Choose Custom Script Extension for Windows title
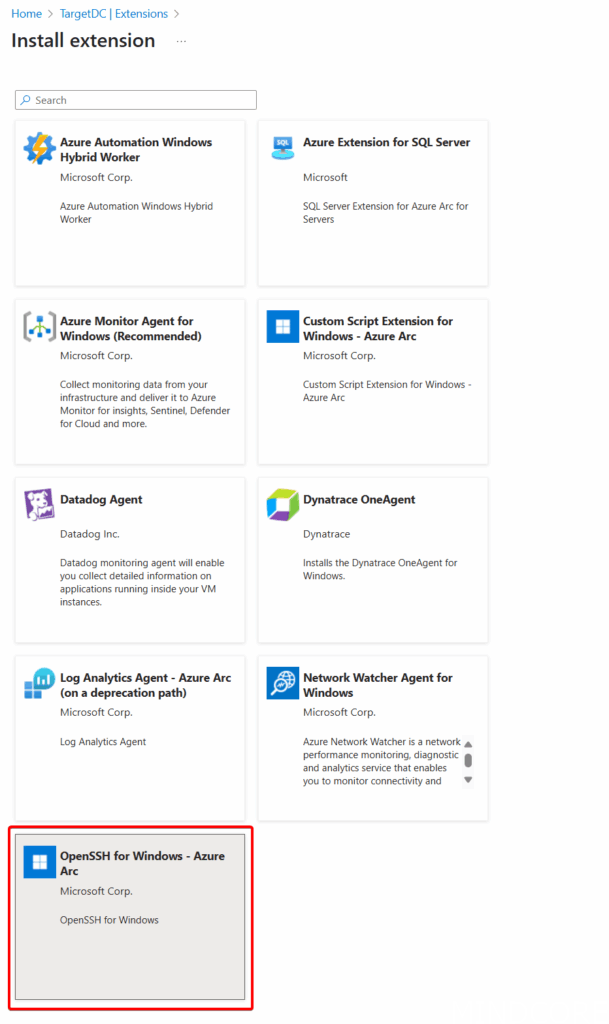 (x=377, y=328)
